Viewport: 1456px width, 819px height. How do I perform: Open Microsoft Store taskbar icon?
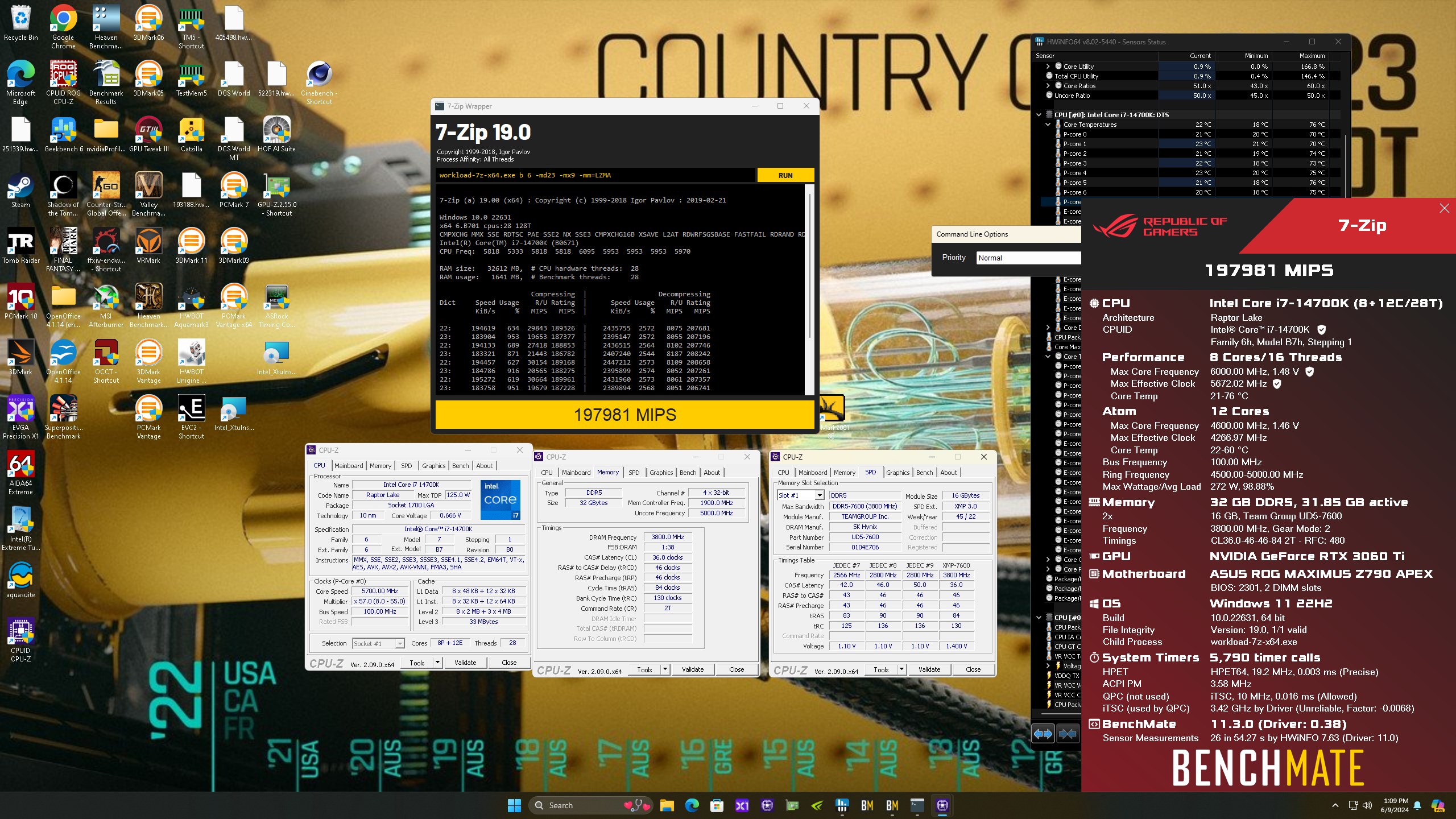click(x=717, y=805)
